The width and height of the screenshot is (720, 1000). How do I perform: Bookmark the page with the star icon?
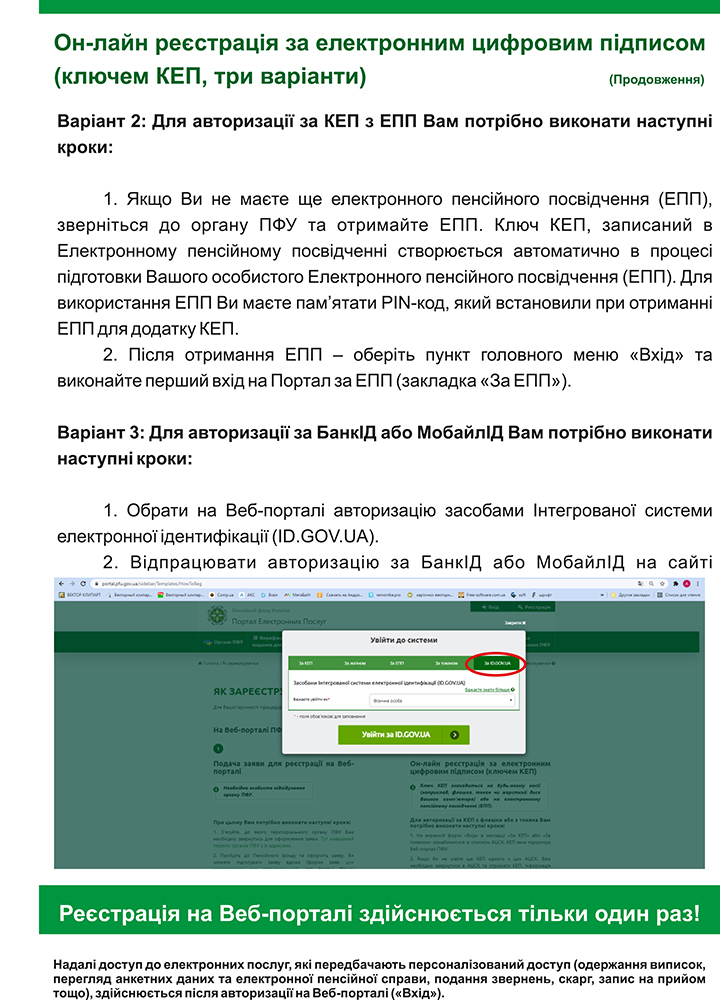[663, 584]
